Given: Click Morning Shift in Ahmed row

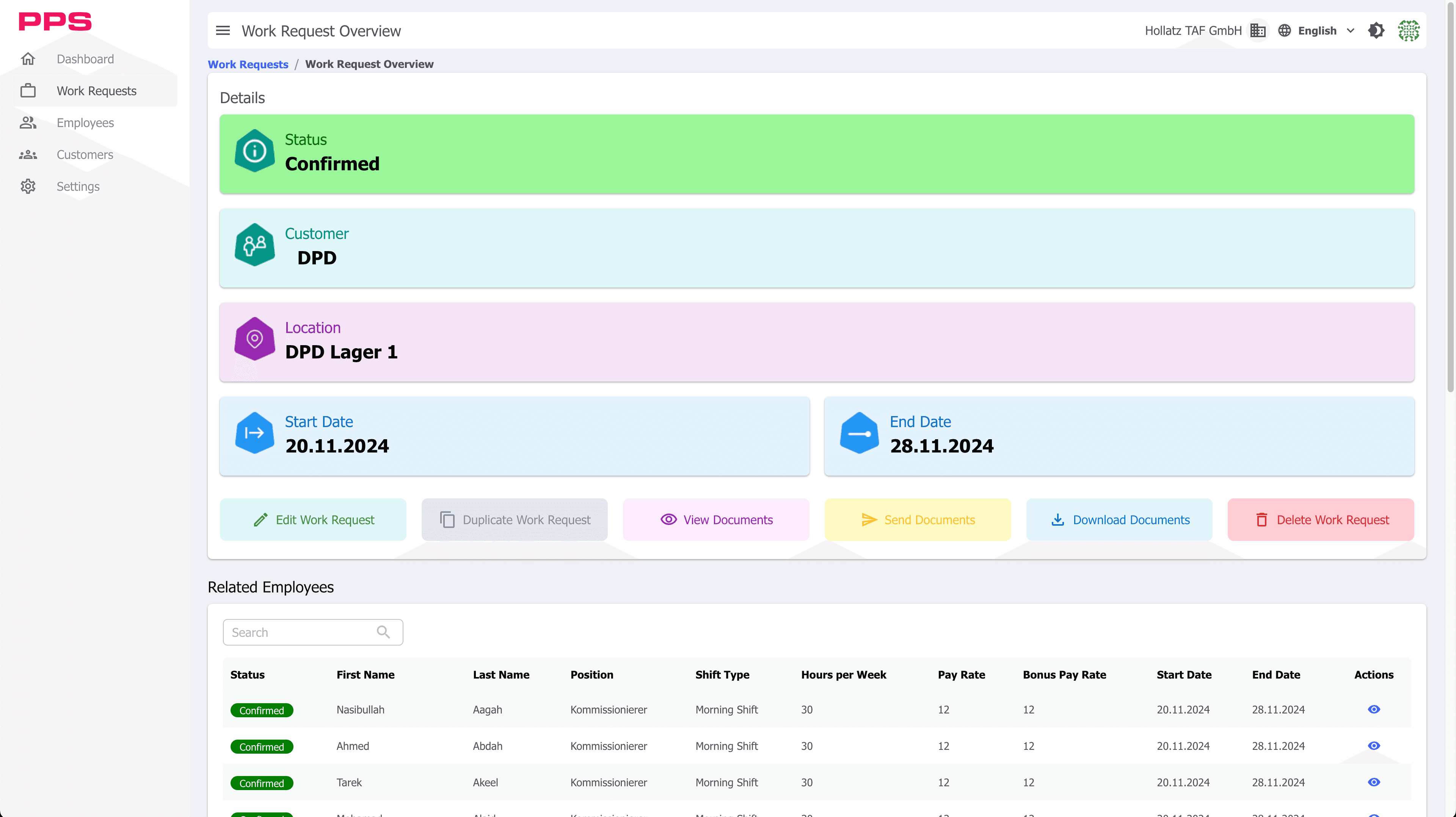Looking at the screenshot, I should pyautogui.click(x=726, y=746).
